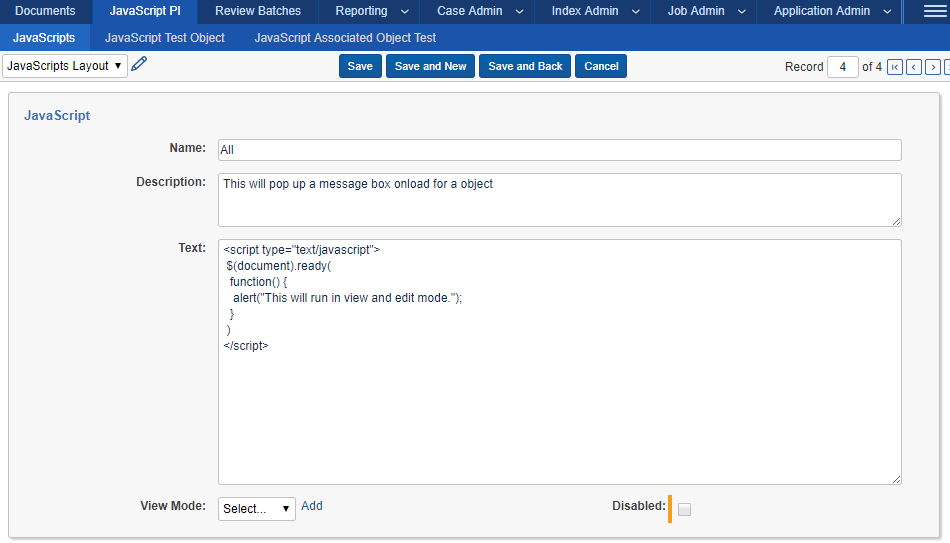
Task: Grab the Text area resize handle
Action: pos(896,479)
